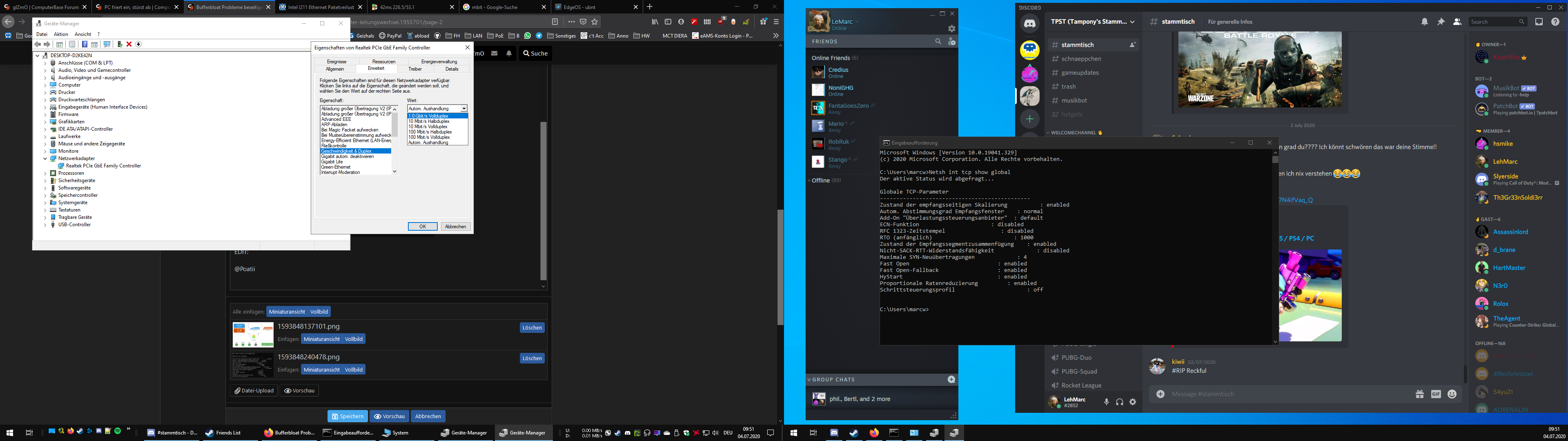1568x441 pixels.
Task: Click the red X uninstall device toolbar icon
Action: point(129,45)
